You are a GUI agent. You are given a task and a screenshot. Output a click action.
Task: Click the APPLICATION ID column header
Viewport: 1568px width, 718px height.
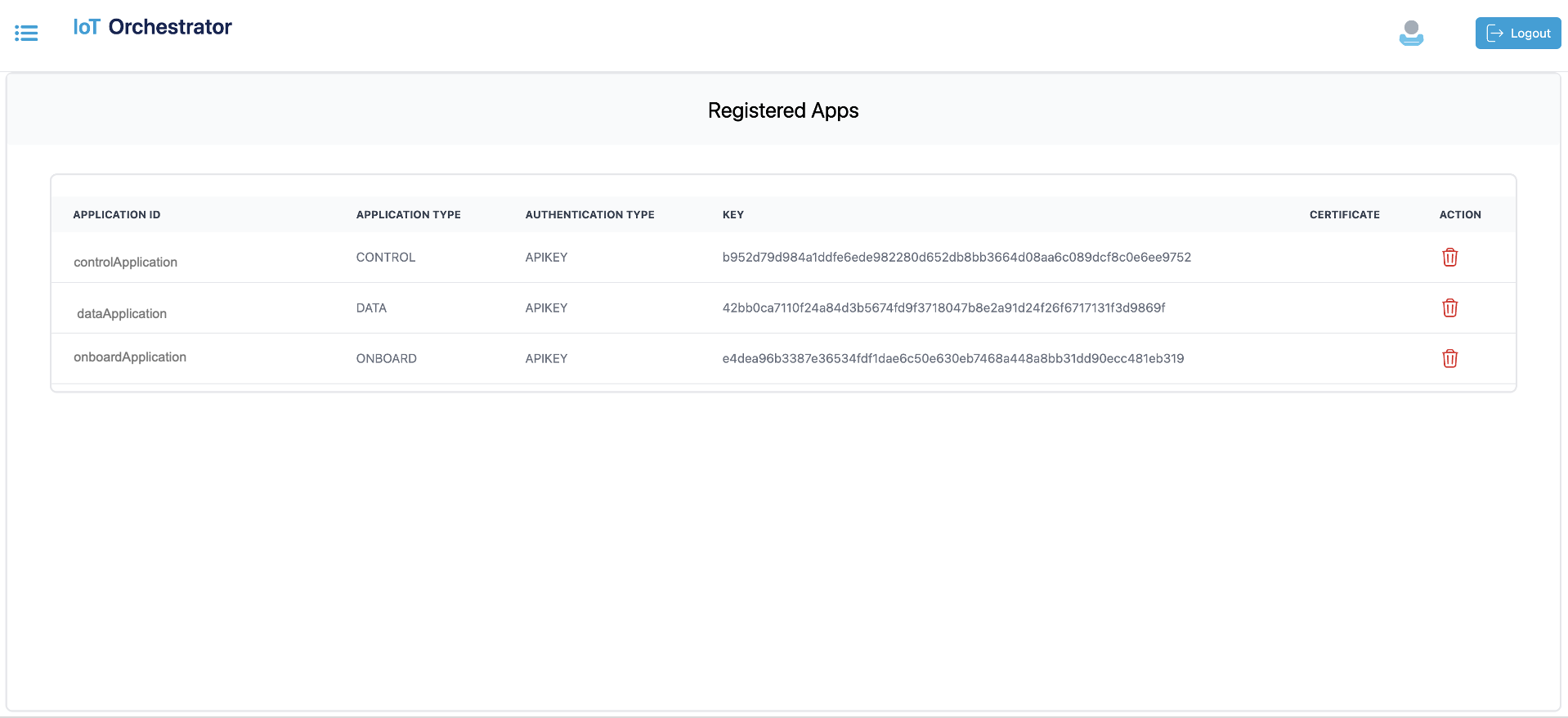click(x=117, y=214)
